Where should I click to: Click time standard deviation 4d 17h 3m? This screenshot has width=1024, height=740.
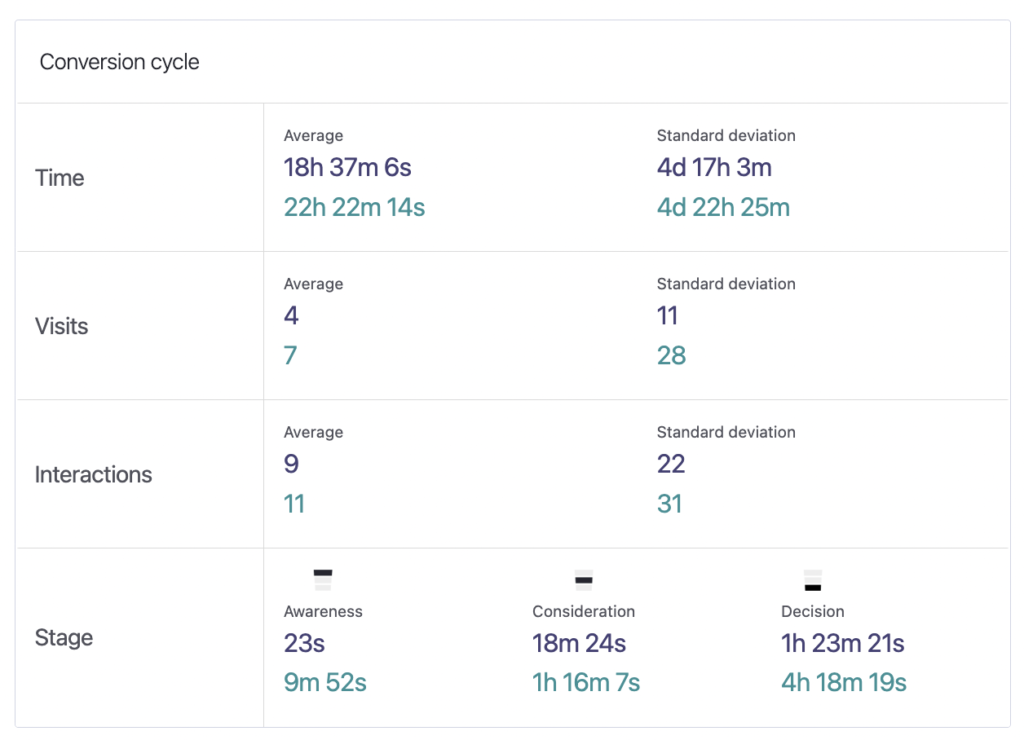(x=714, y=168)
